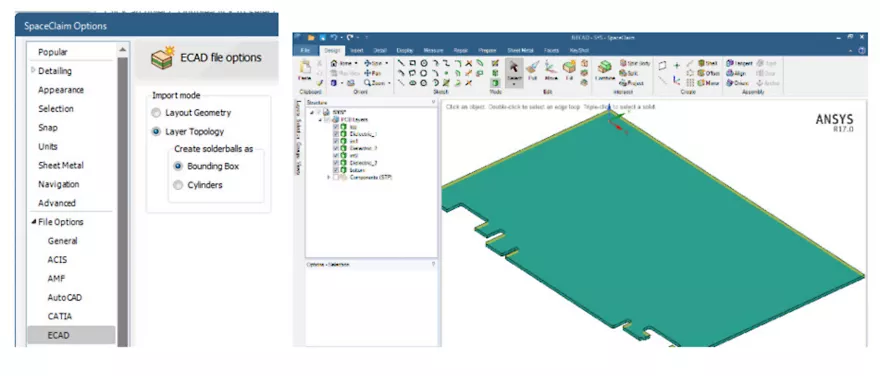Collapse the File Options section
The width and height of the screenshot is (880, 376).
click(33, 222)
